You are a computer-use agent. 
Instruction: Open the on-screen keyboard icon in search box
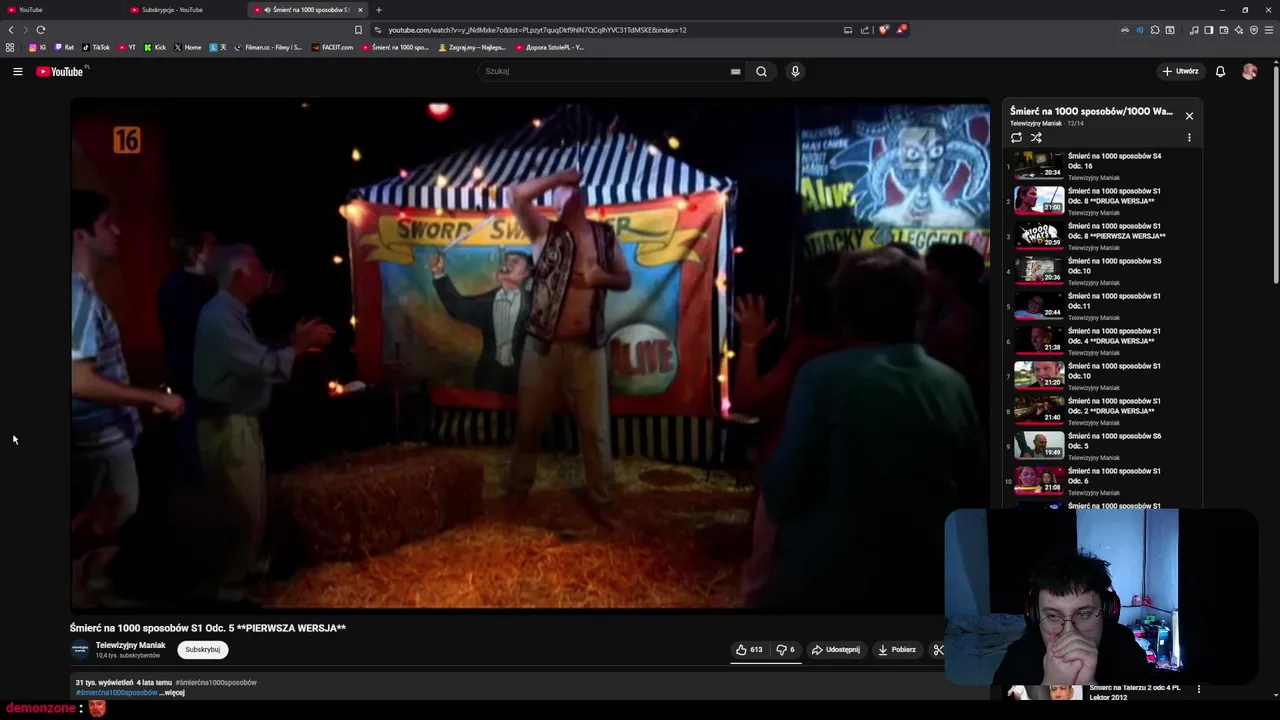pyautogui.click(x=735, y=71)
